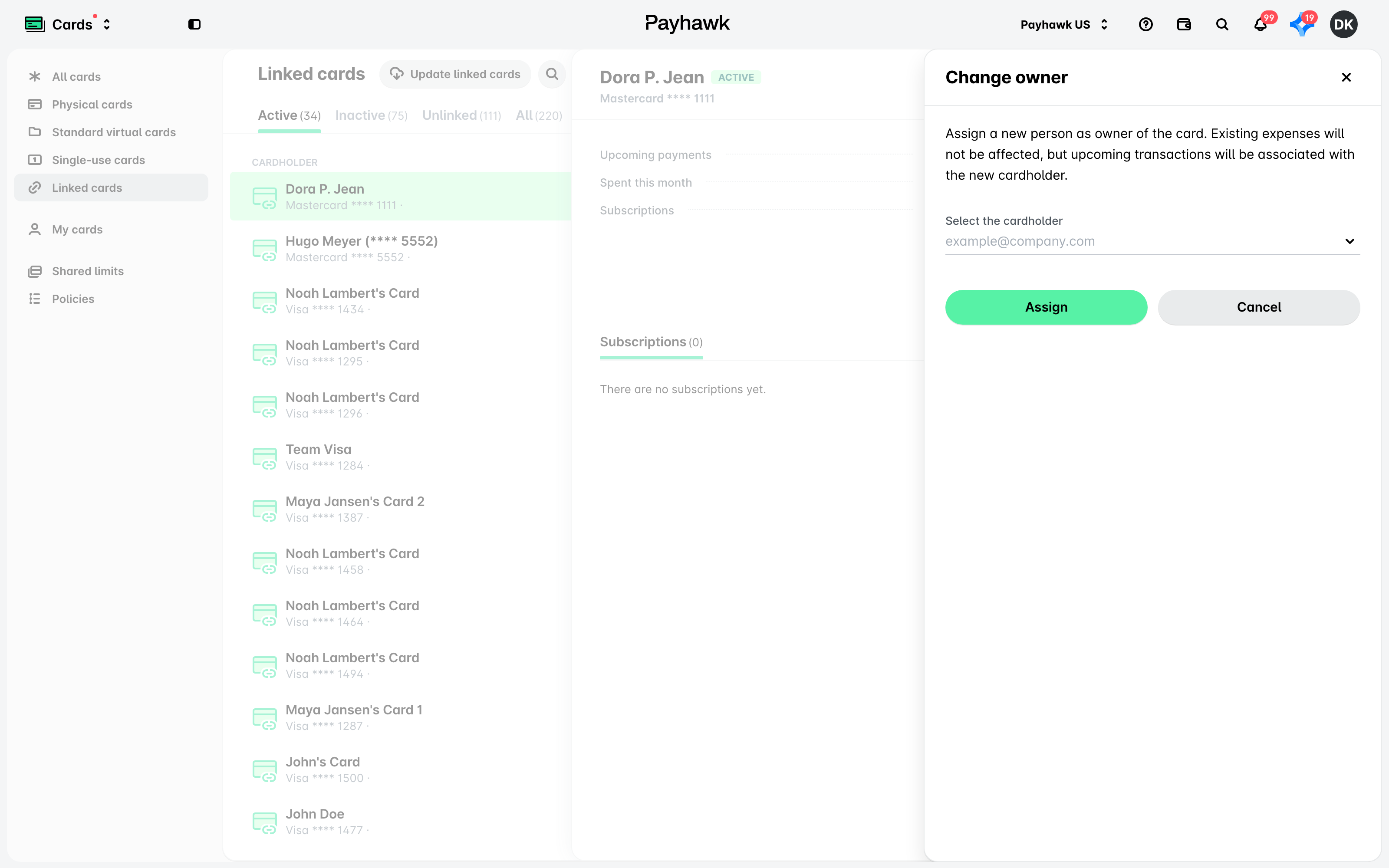This screenshot has height=868, width=1389.
Task: Switch to the Active tab
Action: tap(289, 115)
